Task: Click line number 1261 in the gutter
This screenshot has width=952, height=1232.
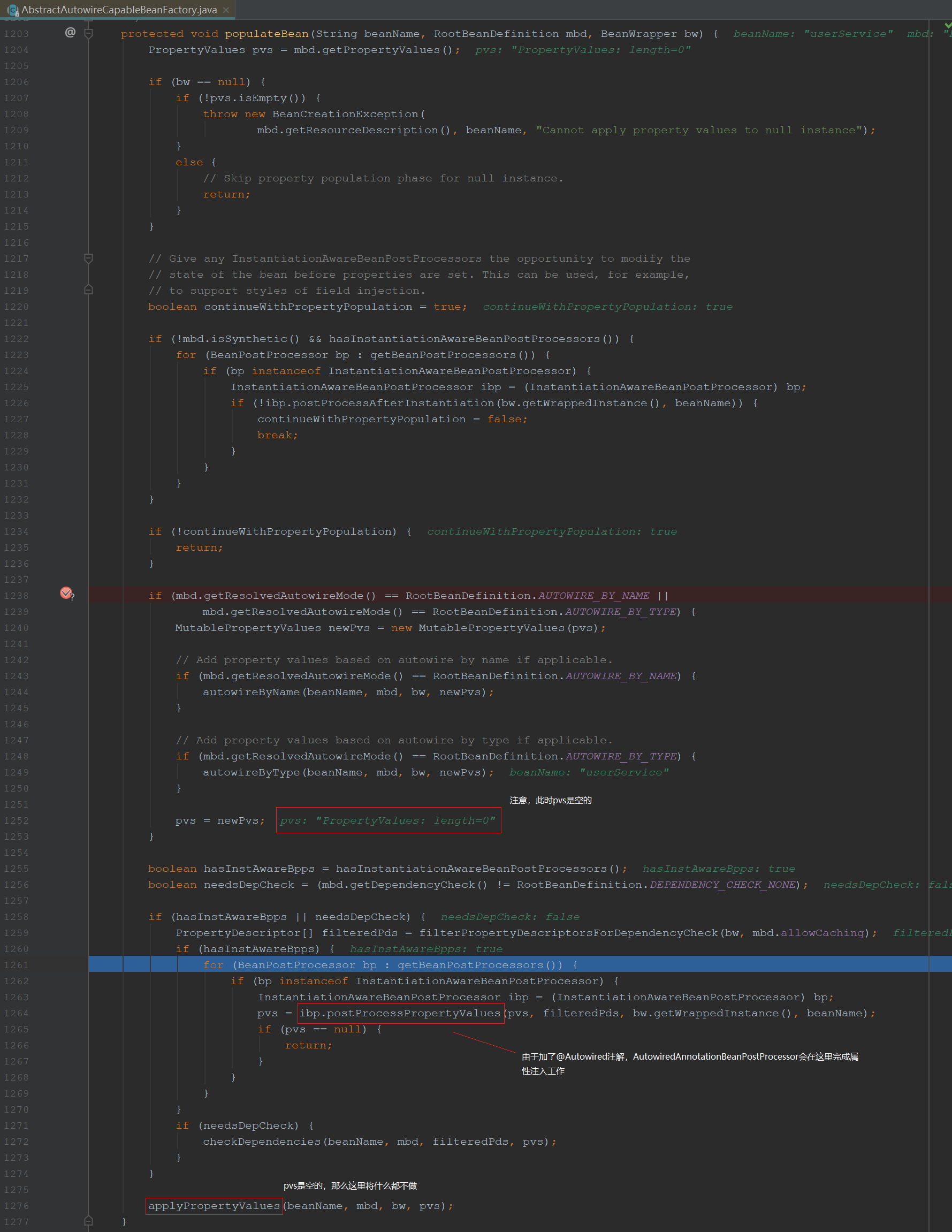Action: (17, 965)
